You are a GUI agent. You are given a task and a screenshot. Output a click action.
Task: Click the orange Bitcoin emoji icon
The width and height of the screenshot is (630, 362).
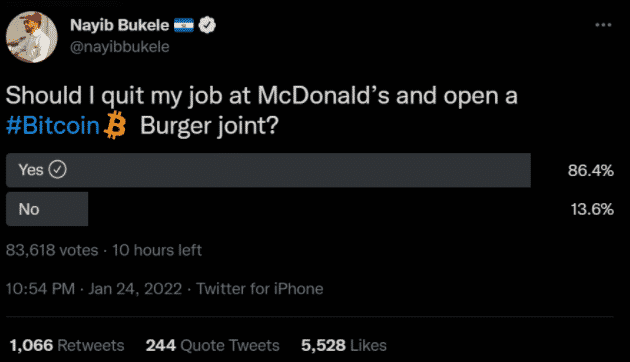click(115, 125)
